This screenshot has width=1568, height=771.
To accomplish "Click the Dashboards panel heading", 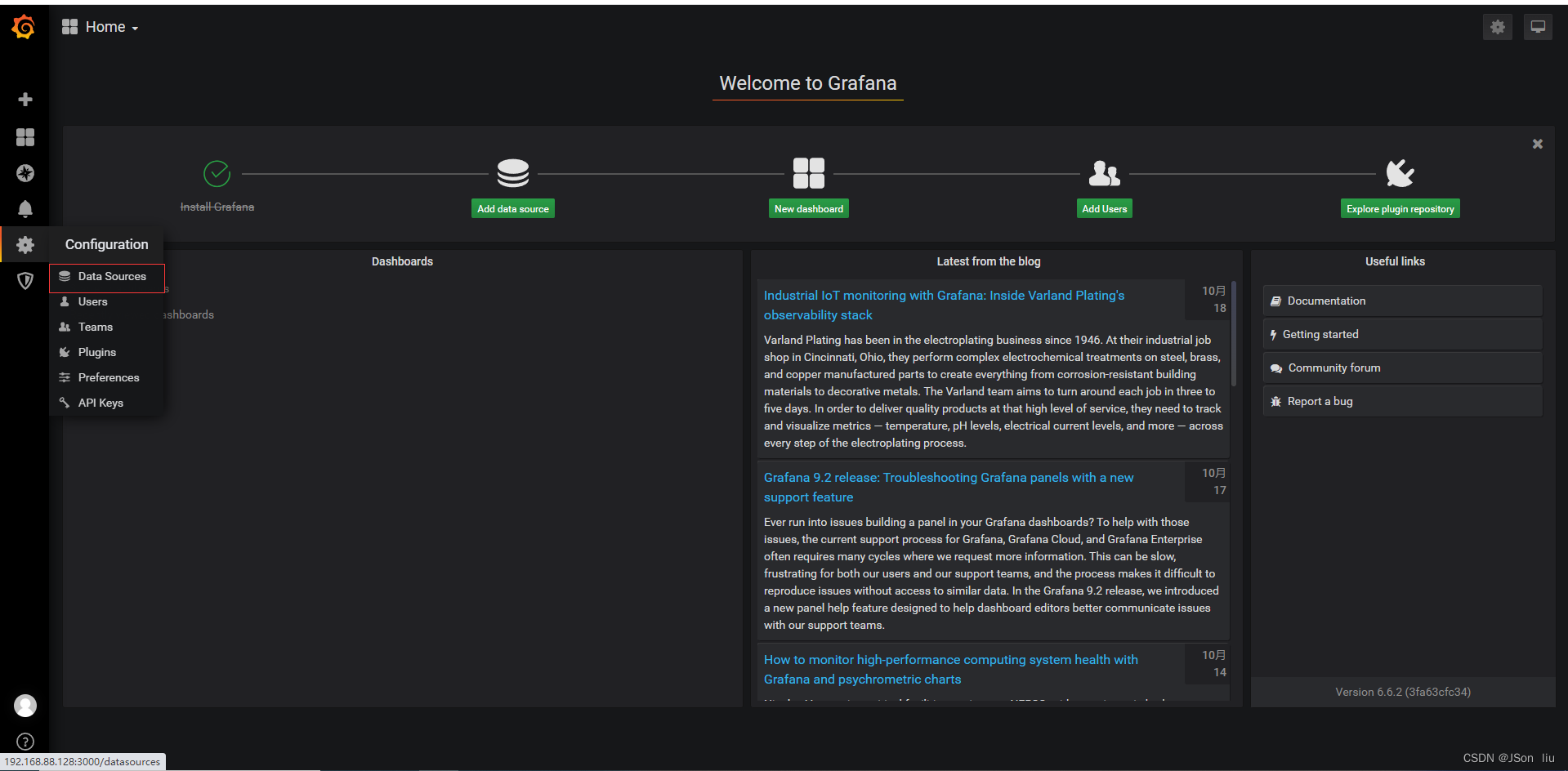I will (x=402, y=261).
